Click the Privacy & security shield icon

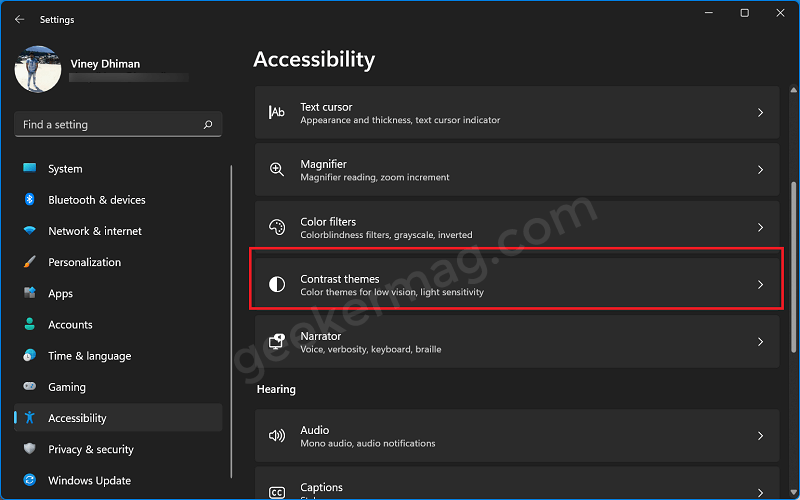click(30, 449)
